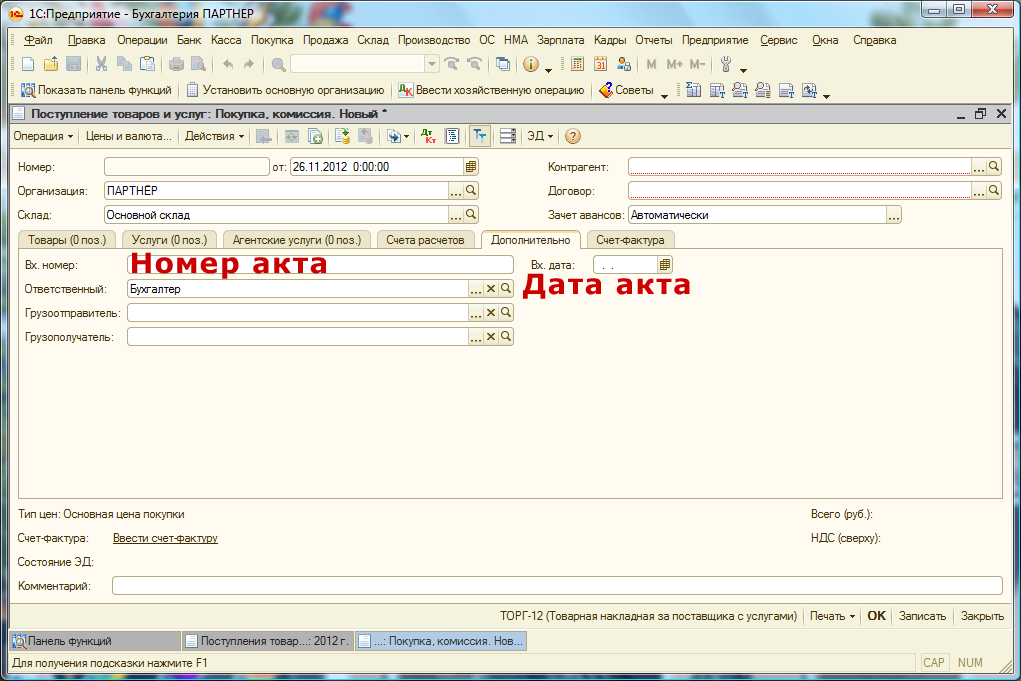
Task: Open the calendar icon in toolbar
Action: (601, 64)
